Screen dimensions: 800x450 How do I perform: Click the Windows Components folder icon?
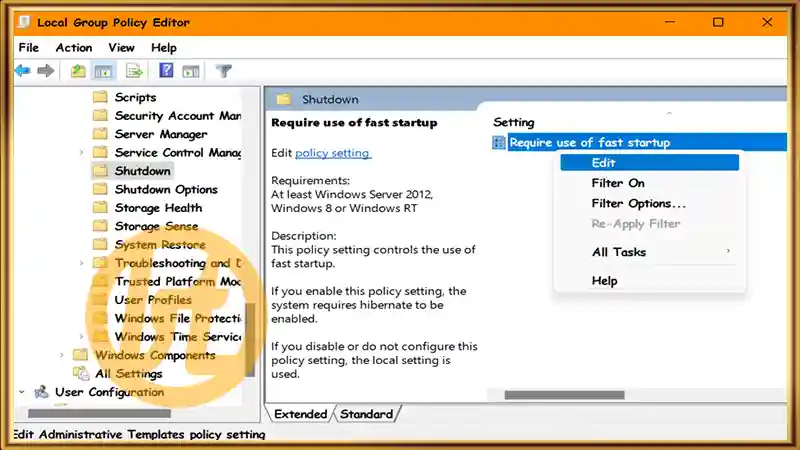coord(81,355)
